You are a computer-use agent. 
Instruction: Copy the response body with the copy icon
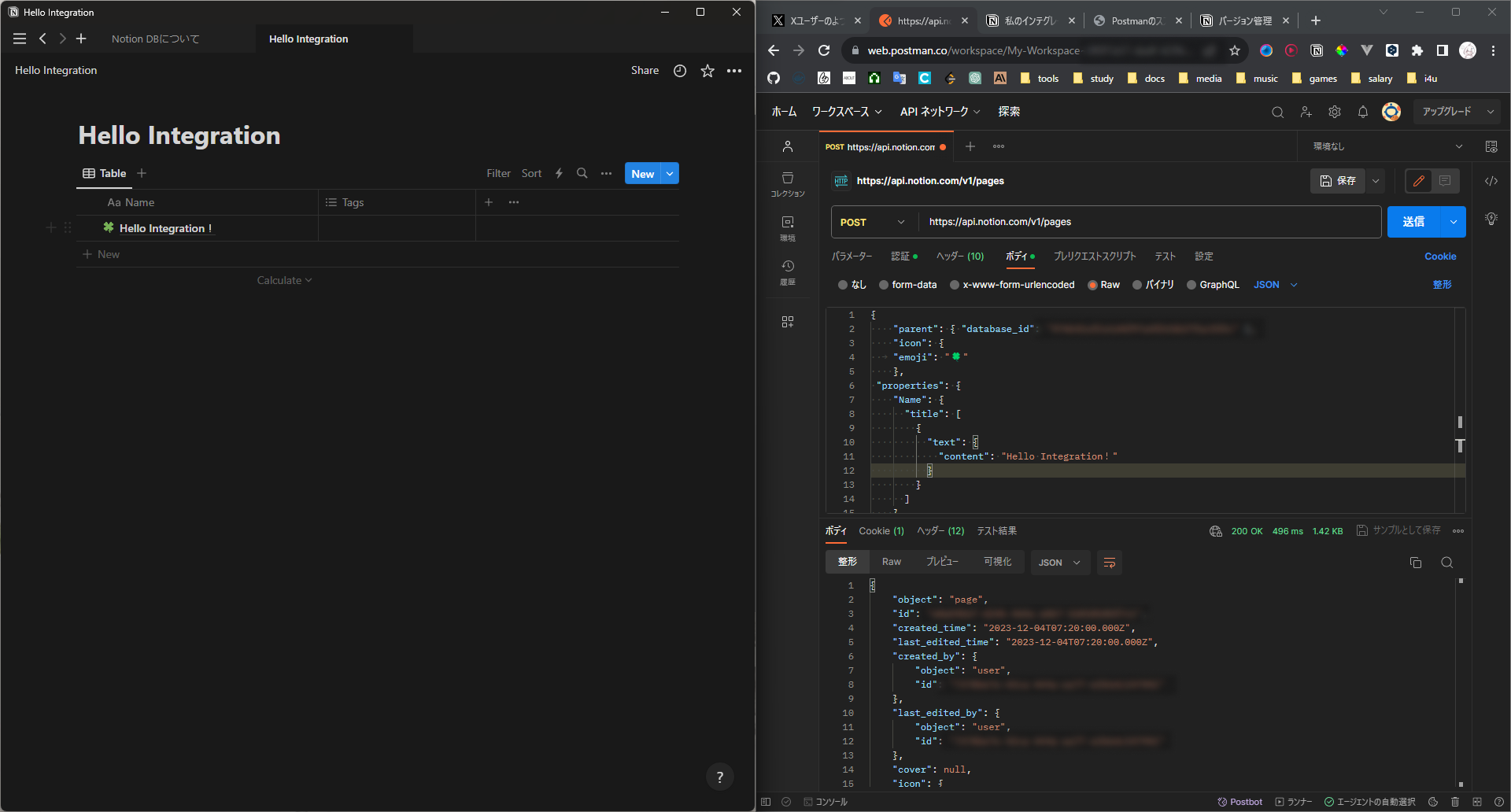click(x=1415, y=563)
